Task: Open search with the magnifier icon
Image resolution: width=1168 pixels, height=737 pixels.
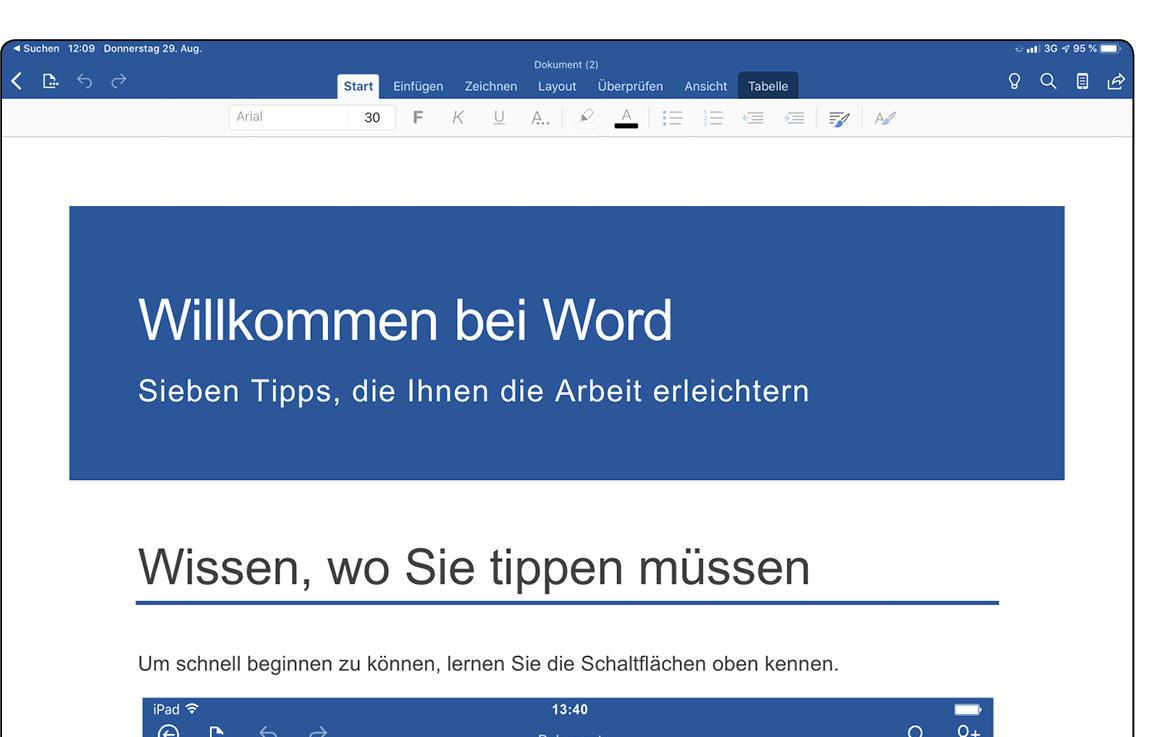Action: click(x=1048, y=81)
